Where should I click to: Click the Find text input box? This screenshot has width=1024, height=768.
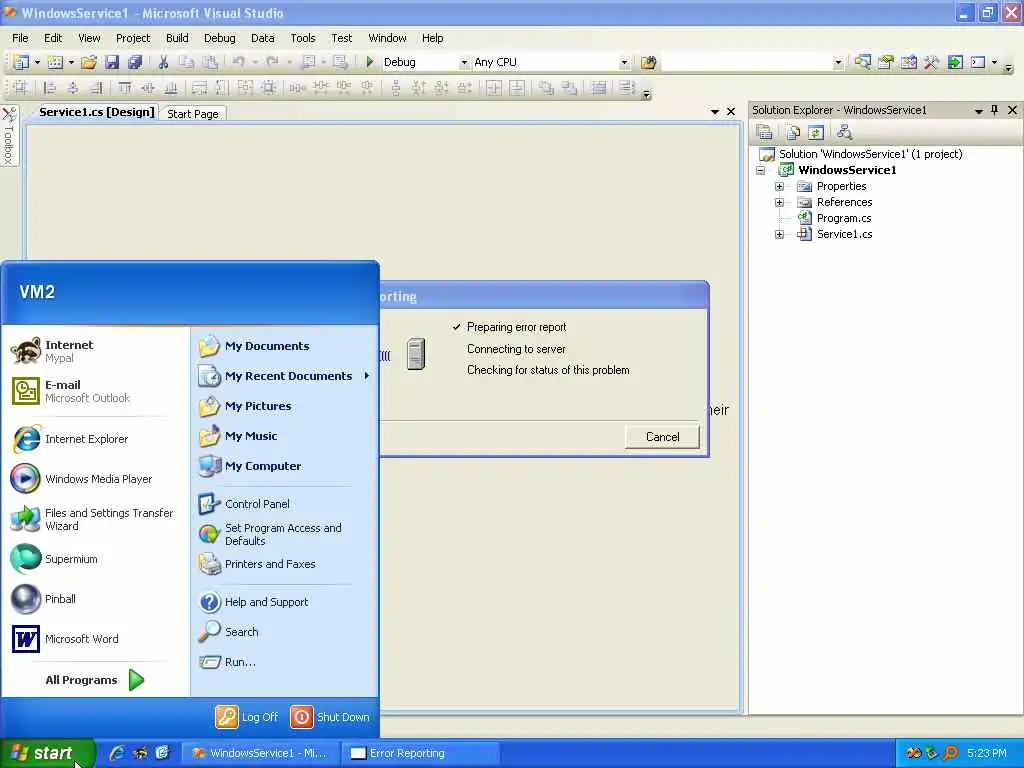pos(748,62)
